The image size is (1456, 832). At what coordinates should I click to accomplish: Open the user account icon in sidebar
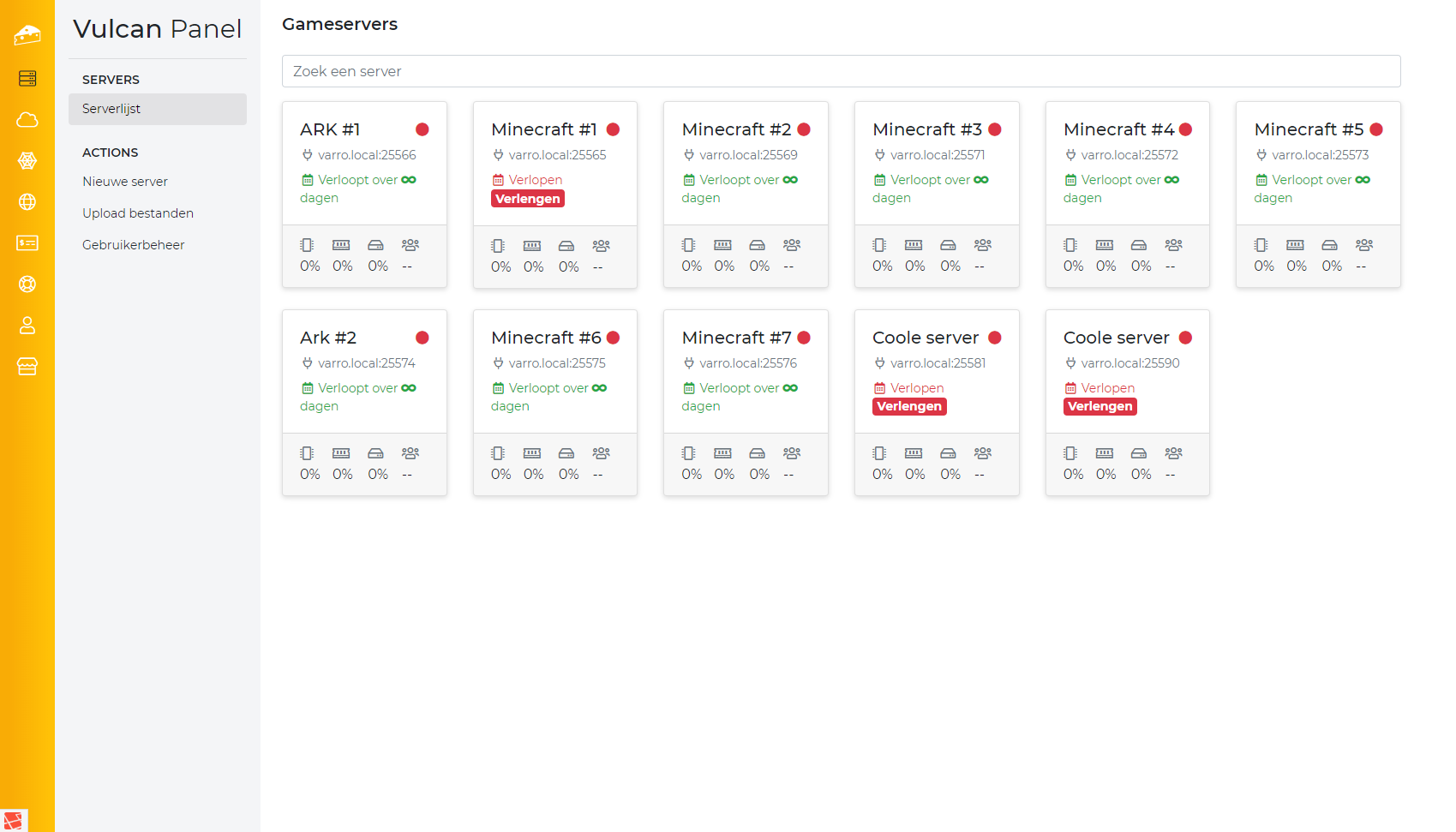point(27,326)
